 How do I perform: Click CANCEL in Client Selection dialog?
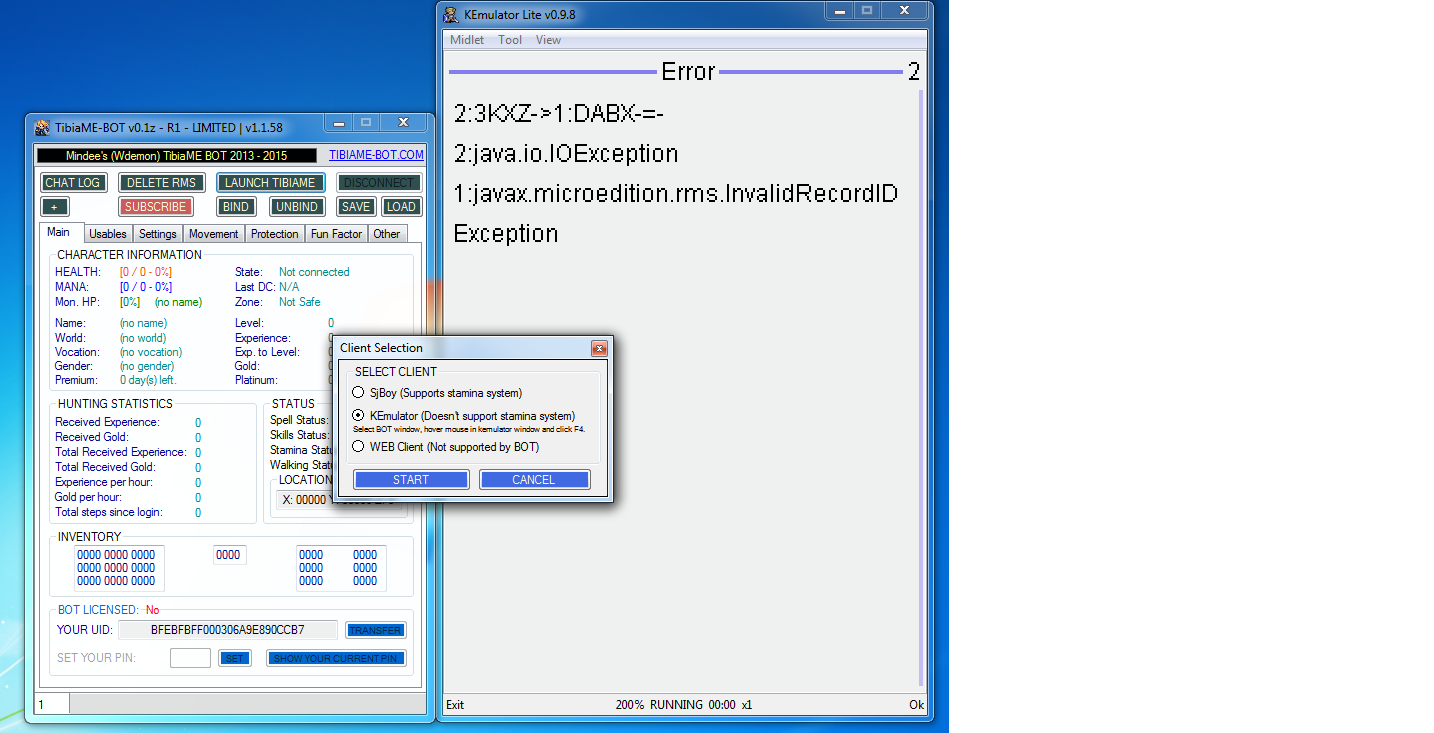(x=534, y=480)
